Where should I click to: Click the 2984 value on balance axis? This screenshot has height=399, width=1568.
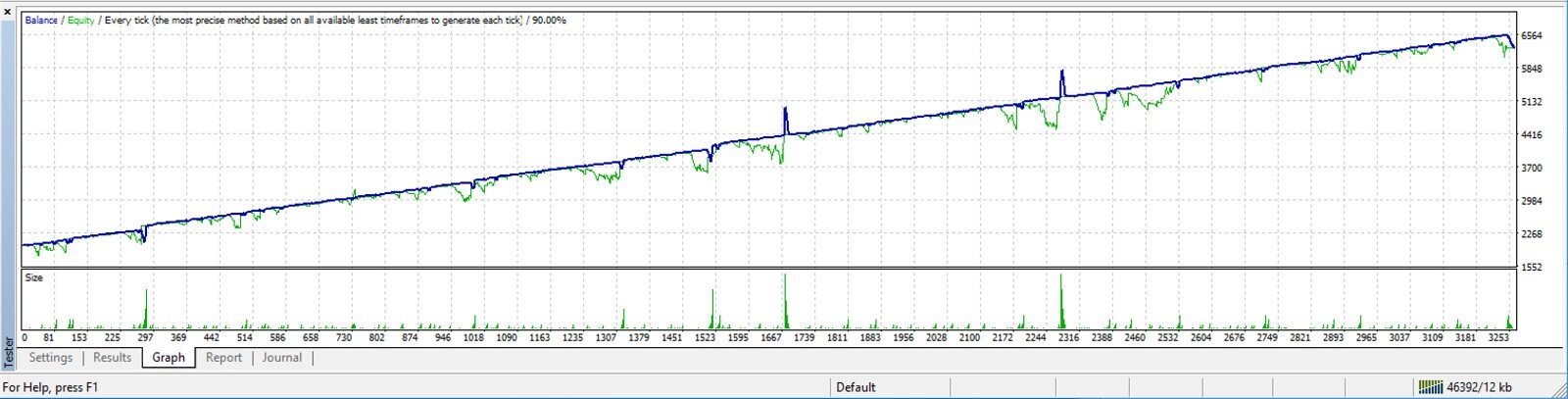(1533, 201)
